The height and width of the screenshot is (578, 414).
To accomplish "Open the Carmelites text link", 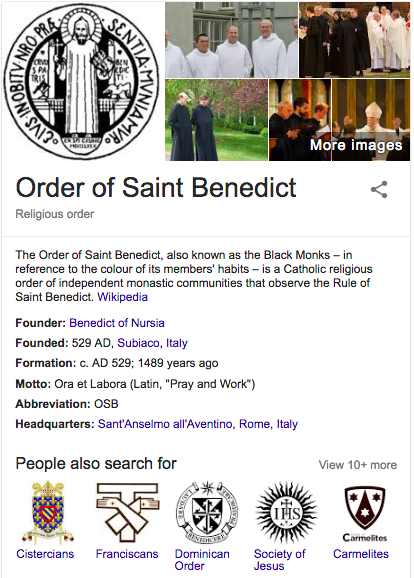I will tap(361, 554).
